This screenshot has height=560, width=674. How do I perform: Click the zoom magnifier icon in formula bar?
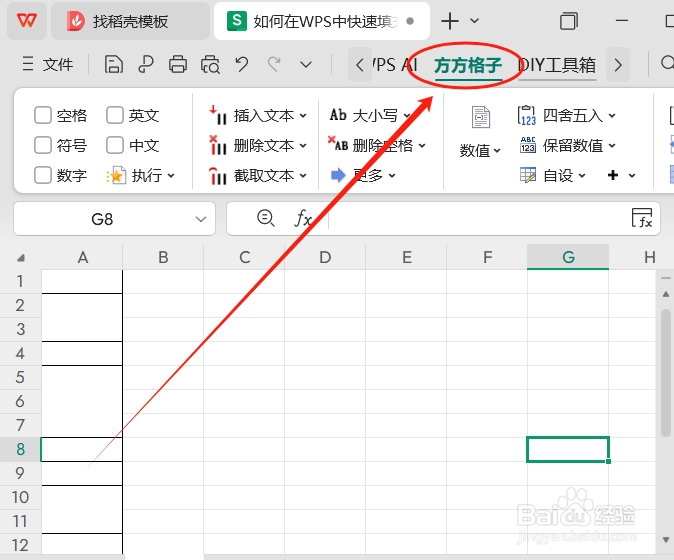[265, 218]
